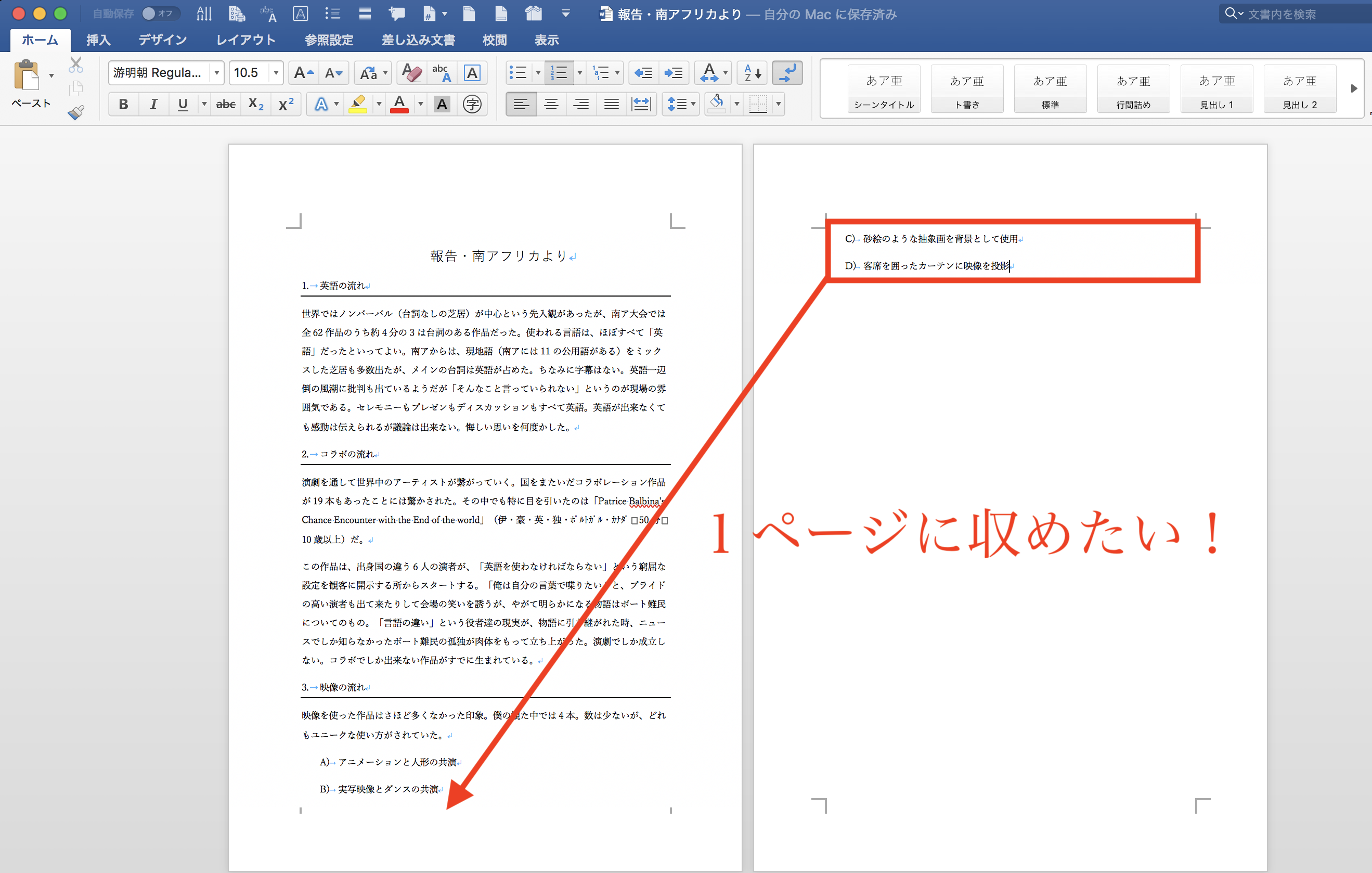Viewport: 1372px width, 873px height.
Task: Sort text with the A-Z sort icon
Action: click(x=752, y=73)
